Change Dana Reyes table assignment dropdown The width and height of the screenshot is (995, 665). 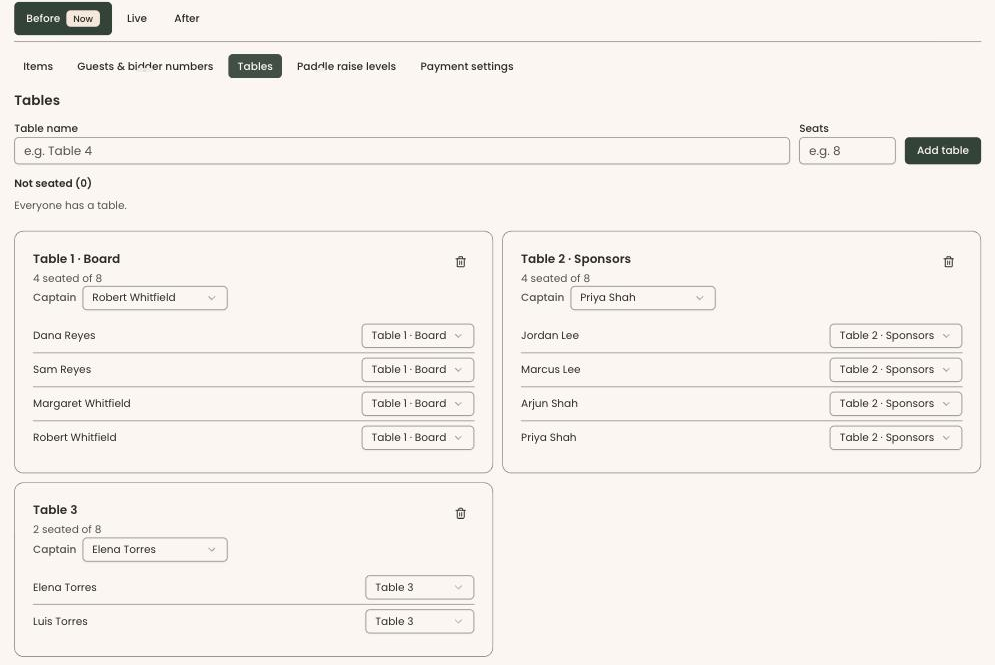click(x=418, y=336)
